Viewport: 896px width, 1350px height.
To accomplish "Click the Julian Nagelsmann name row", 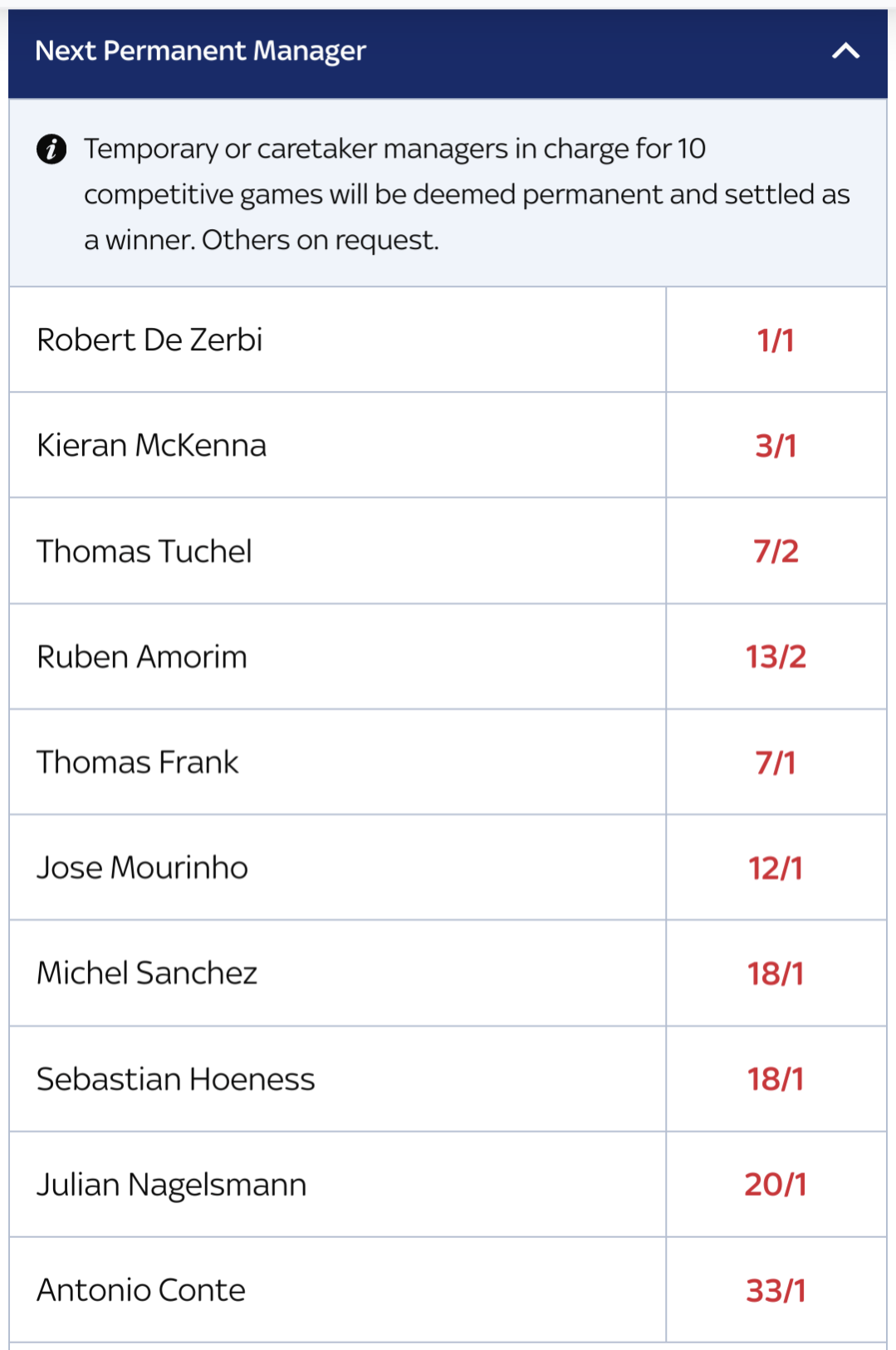I will click(337, 1185).
